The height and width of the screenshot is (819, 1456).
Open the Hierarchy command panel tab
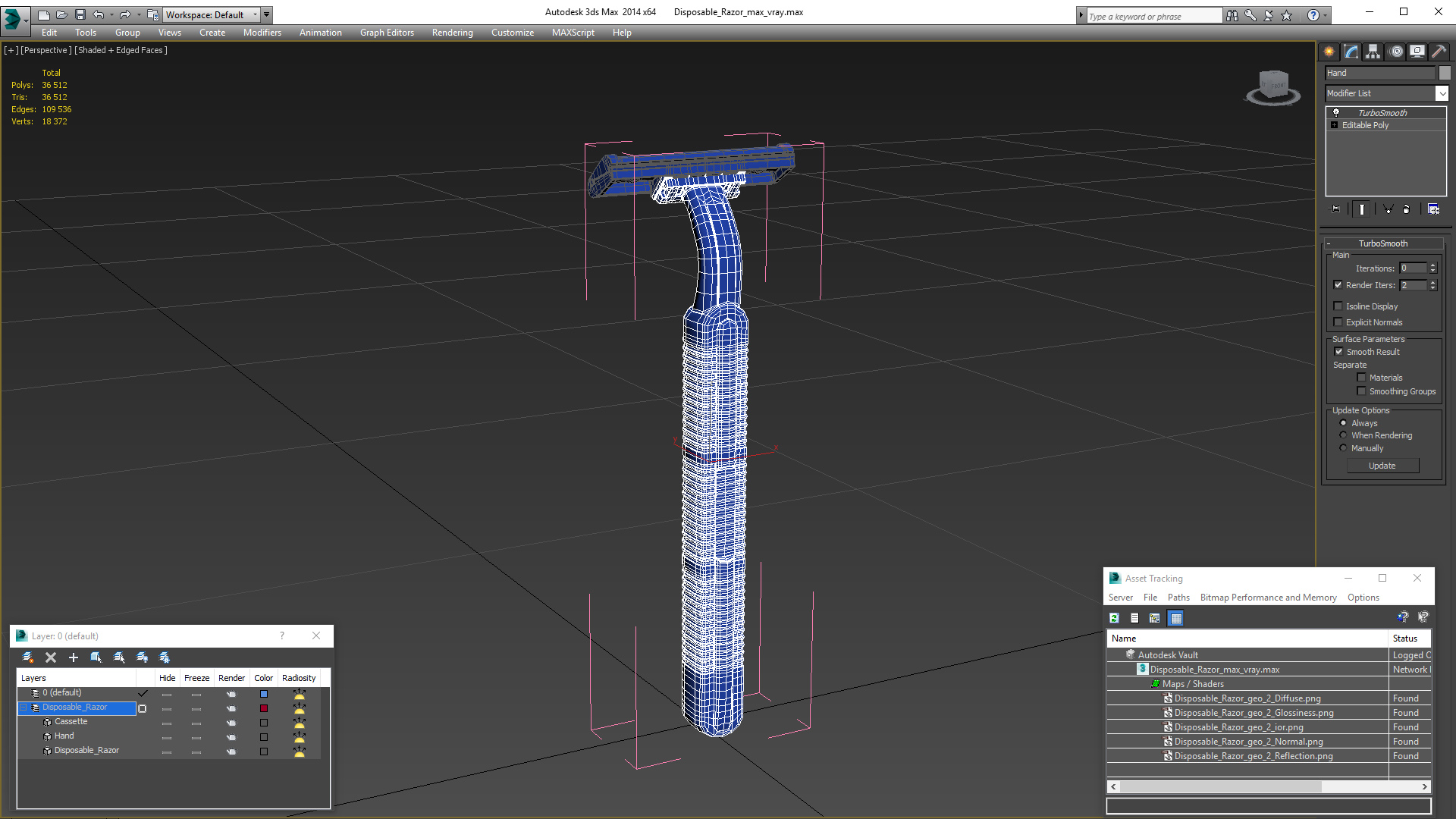coord(1373,52)
